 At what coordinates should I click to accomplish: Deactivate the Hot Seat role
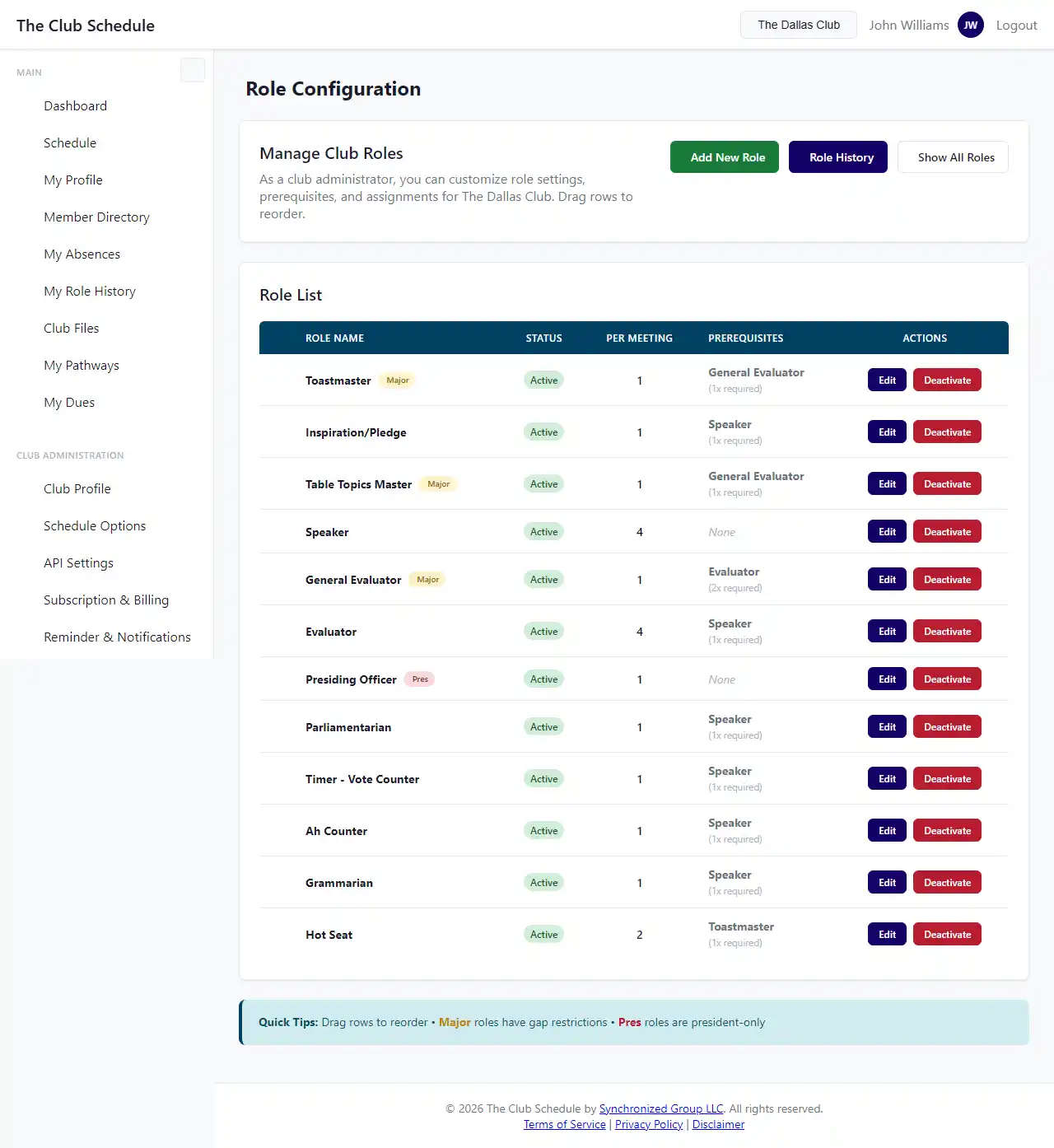pyautogui.click(x=947, y=935)
